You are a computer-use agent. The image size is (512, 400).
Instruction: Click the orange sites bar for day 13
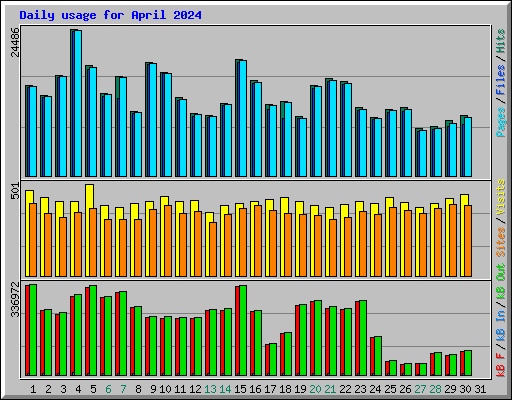click(213, 249)
